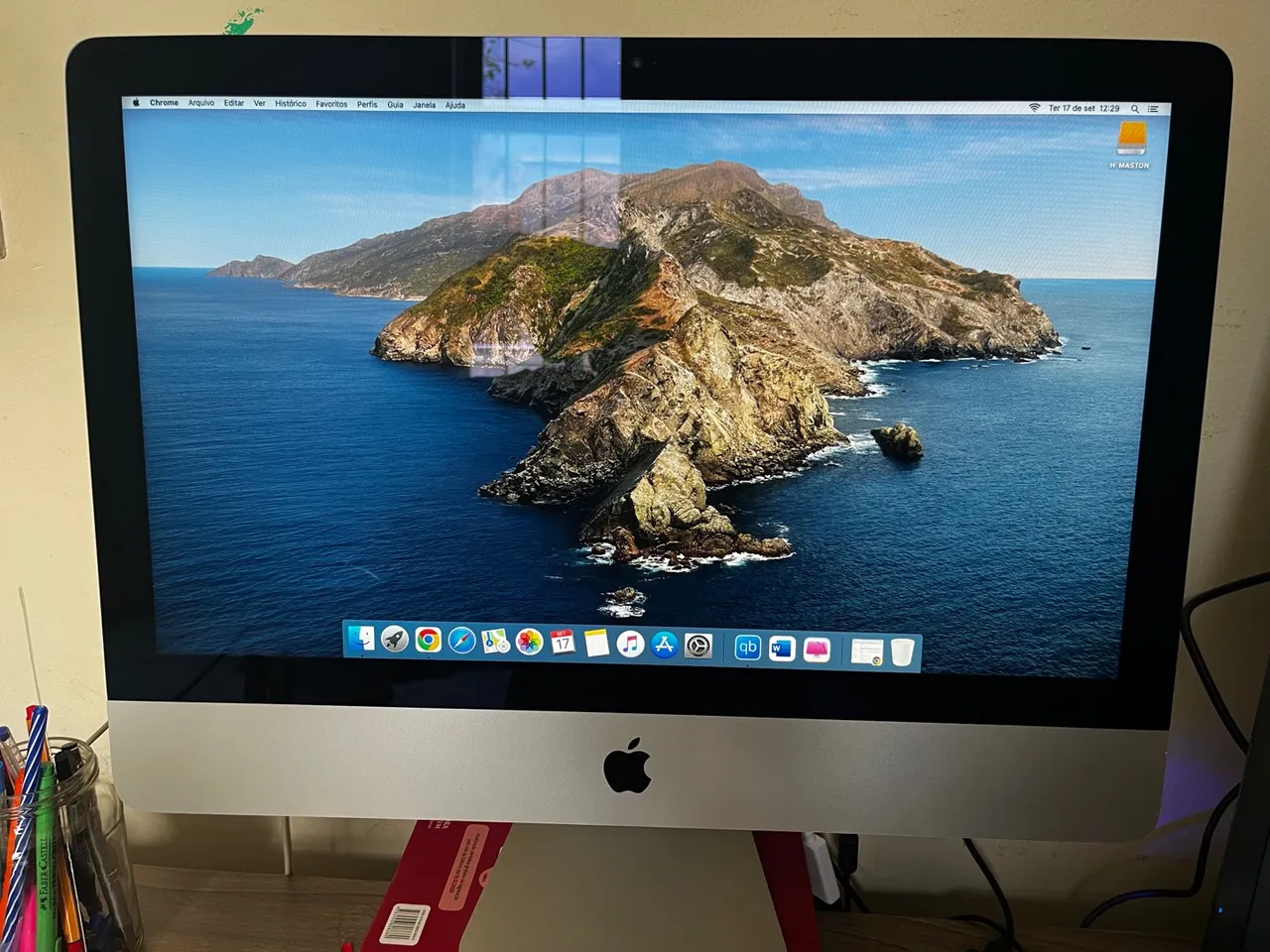The image size is (1270, 952).
Task: Open Safari compass icon in Dock
Action: point(461,642)
